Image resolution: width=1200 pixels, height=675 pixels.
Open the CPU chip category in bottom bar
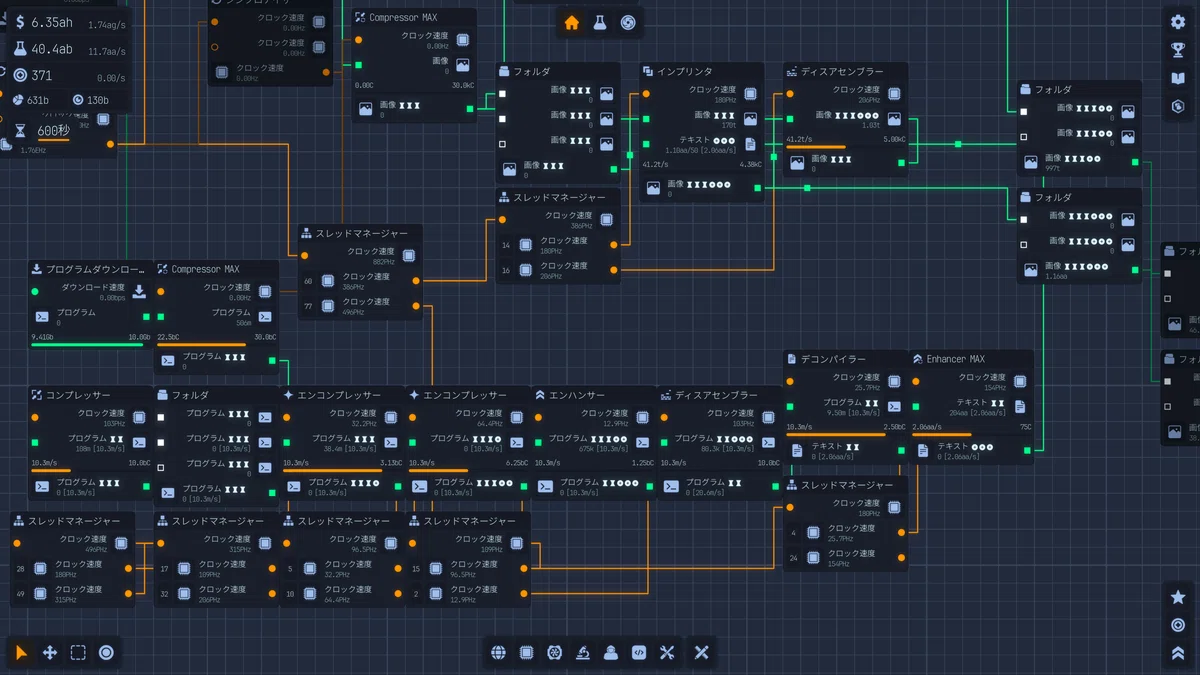[x=527, y=653]
